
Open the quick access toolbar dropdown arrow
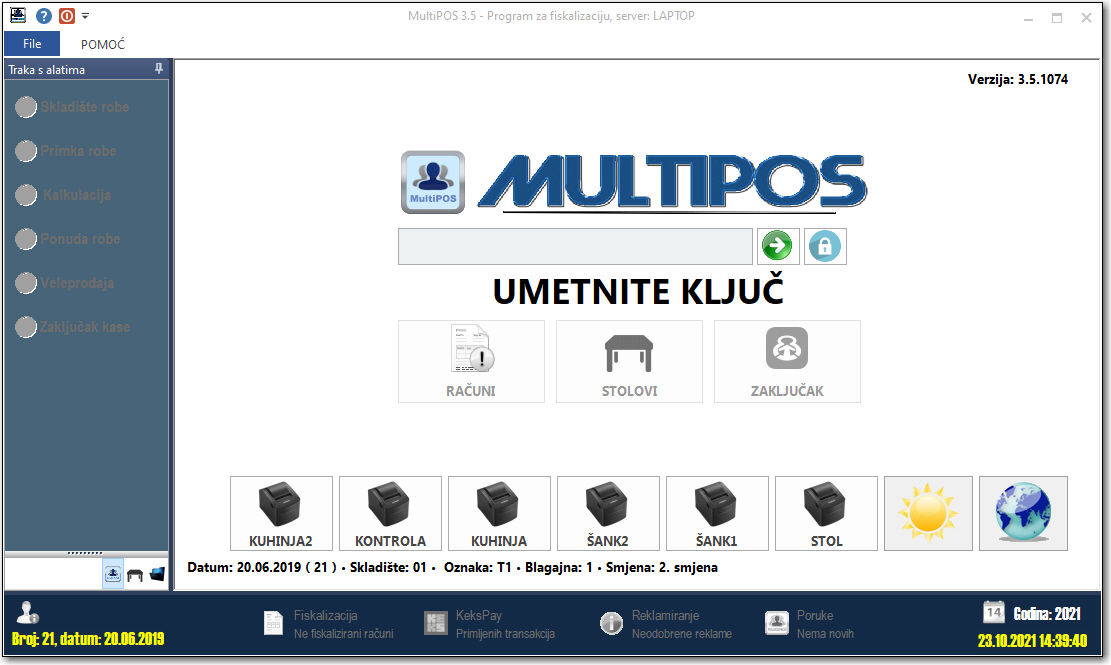(85, 16)
